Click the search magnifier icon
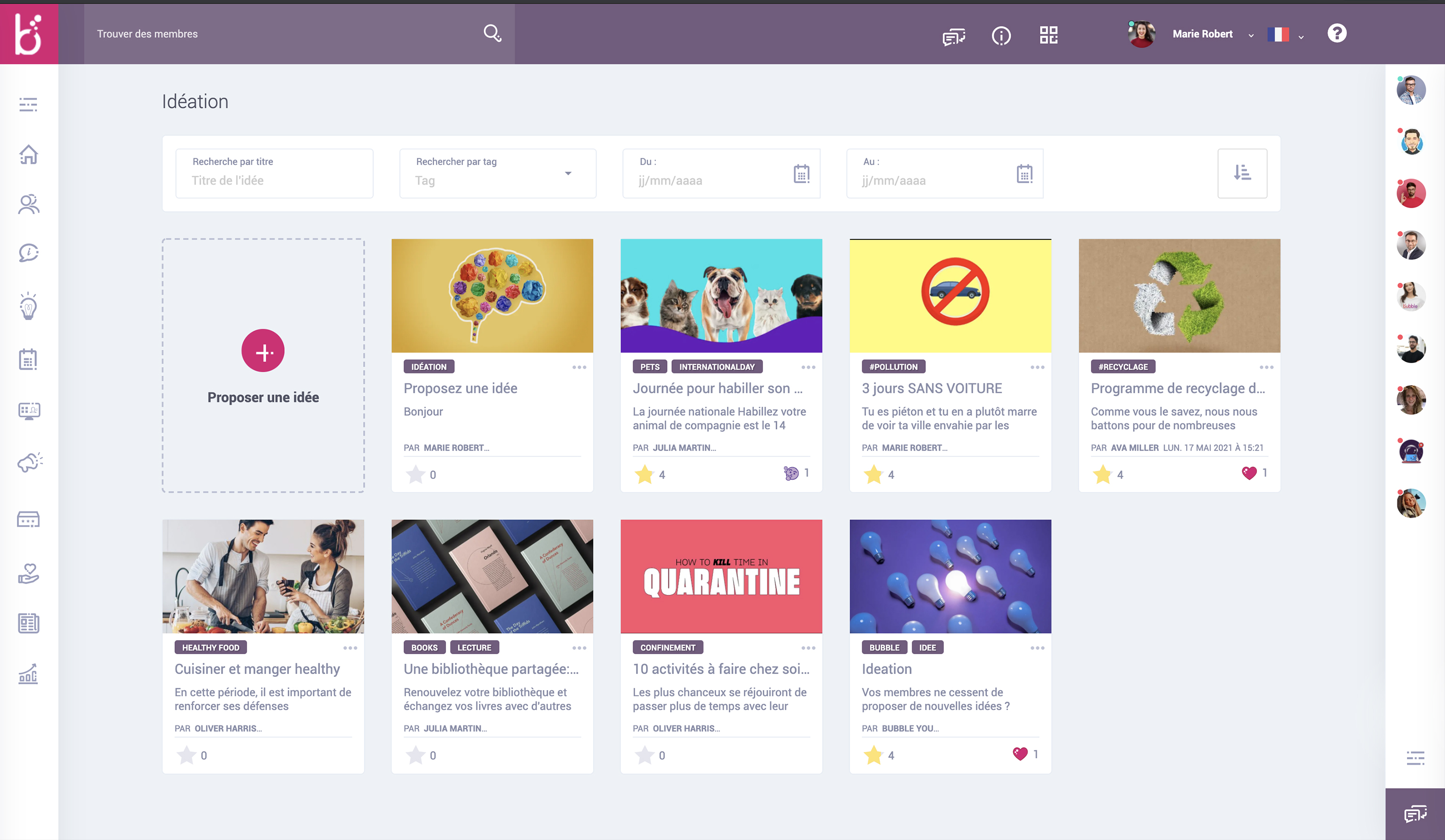 tap(492, 33)
